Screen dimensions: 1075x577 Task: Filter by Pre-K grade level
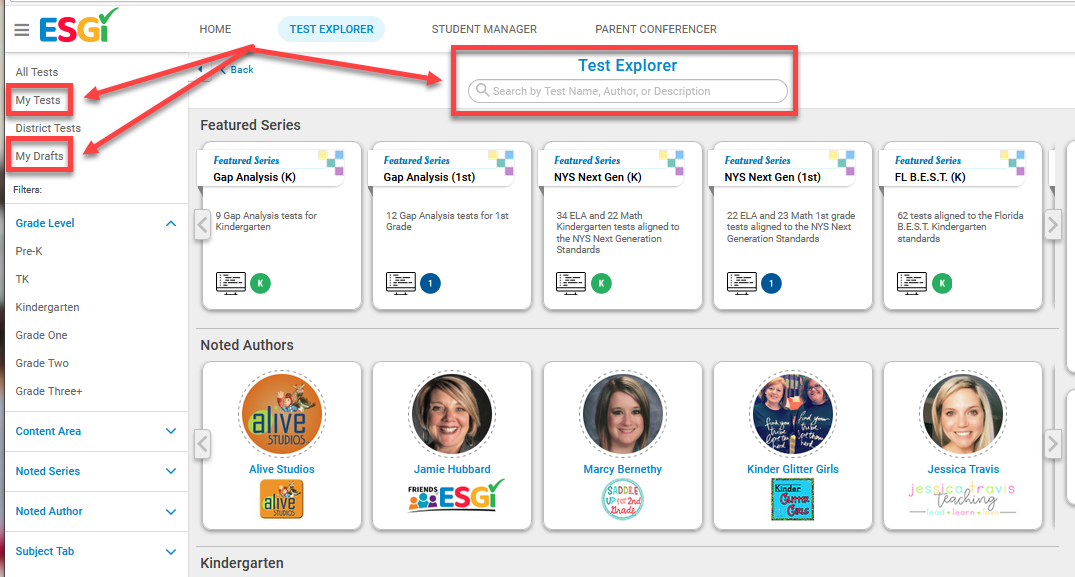(x=29, y=251)
